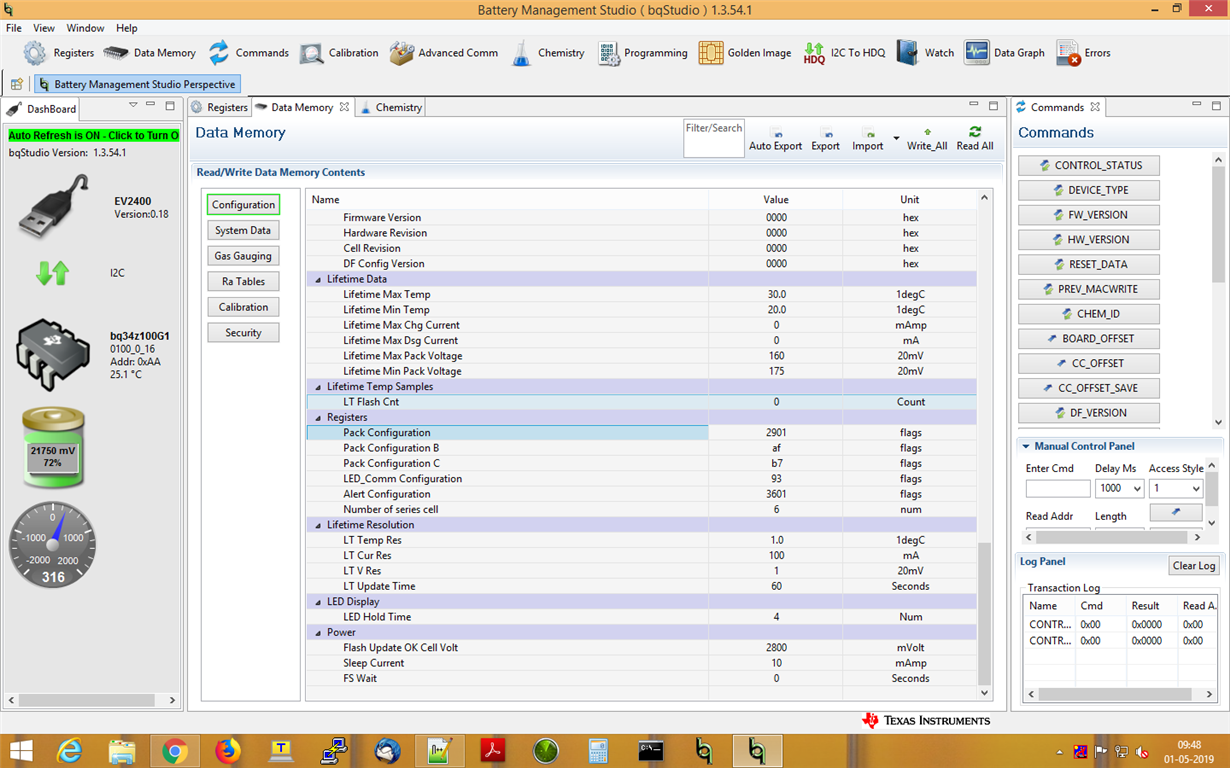The image size is (1230, 768).
Task: Open the Golden Image tool
Action: [x=711, y=53]
